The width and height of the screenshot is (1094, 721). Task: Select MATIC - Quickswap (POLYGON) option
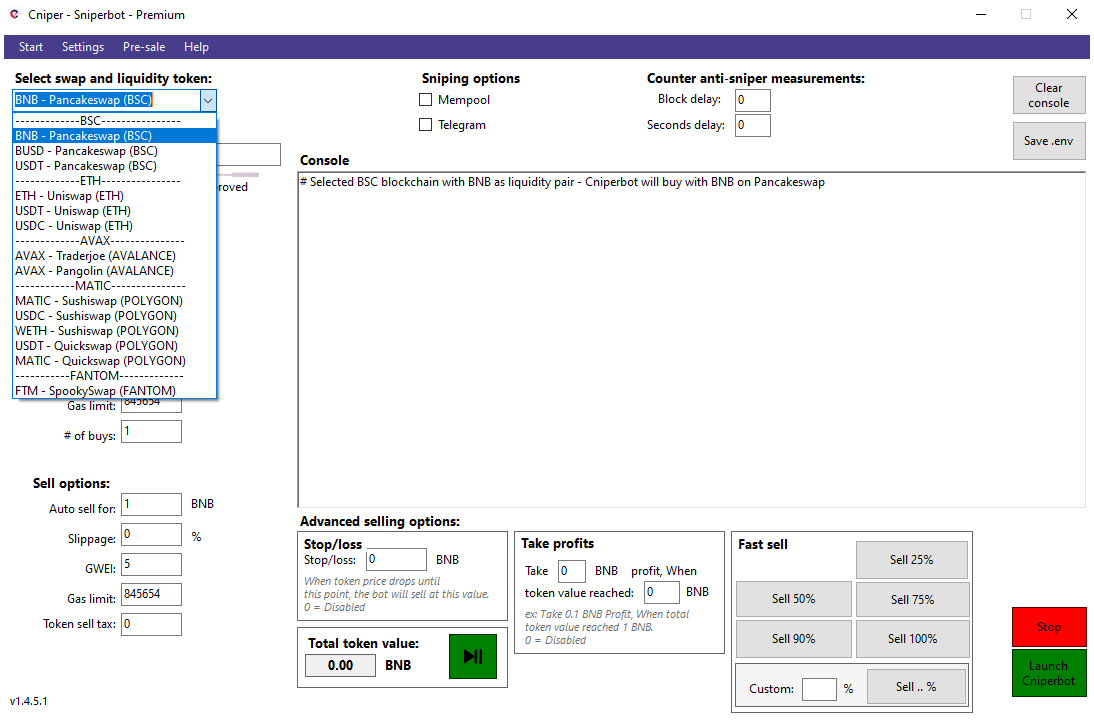114,361
